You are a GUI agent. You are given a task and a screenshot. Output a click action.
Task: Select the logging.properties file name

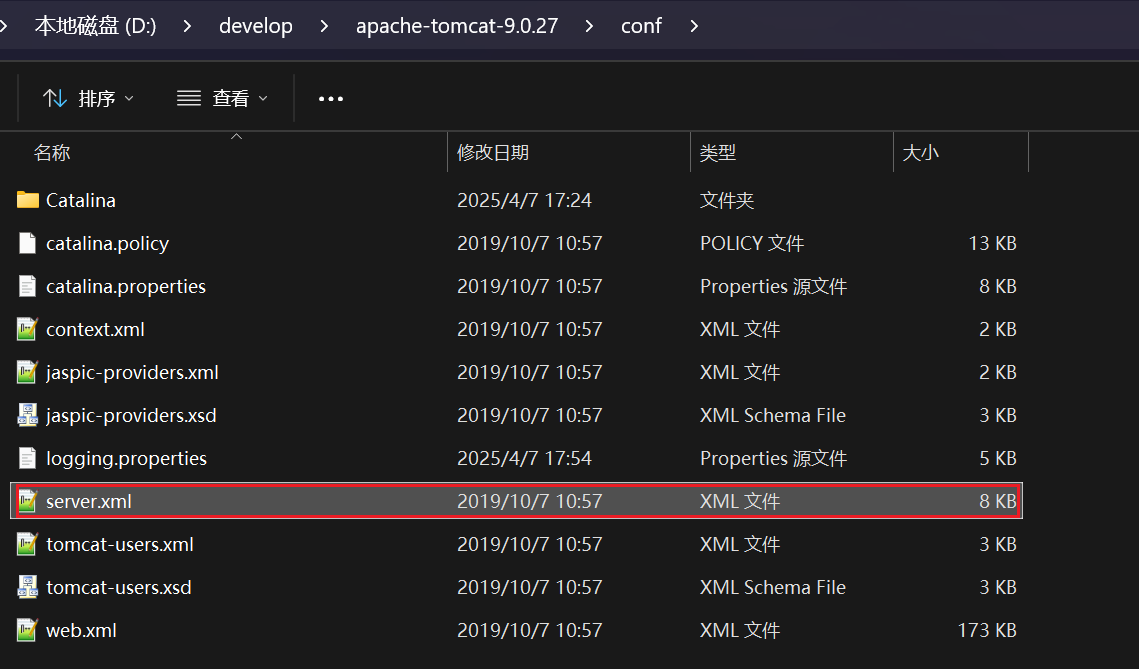tap(126, 458)
